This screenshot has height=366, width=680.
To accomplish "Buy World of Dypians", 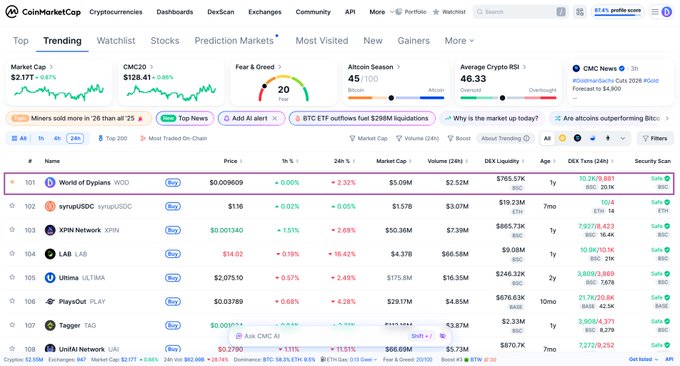I will point(173,183).
